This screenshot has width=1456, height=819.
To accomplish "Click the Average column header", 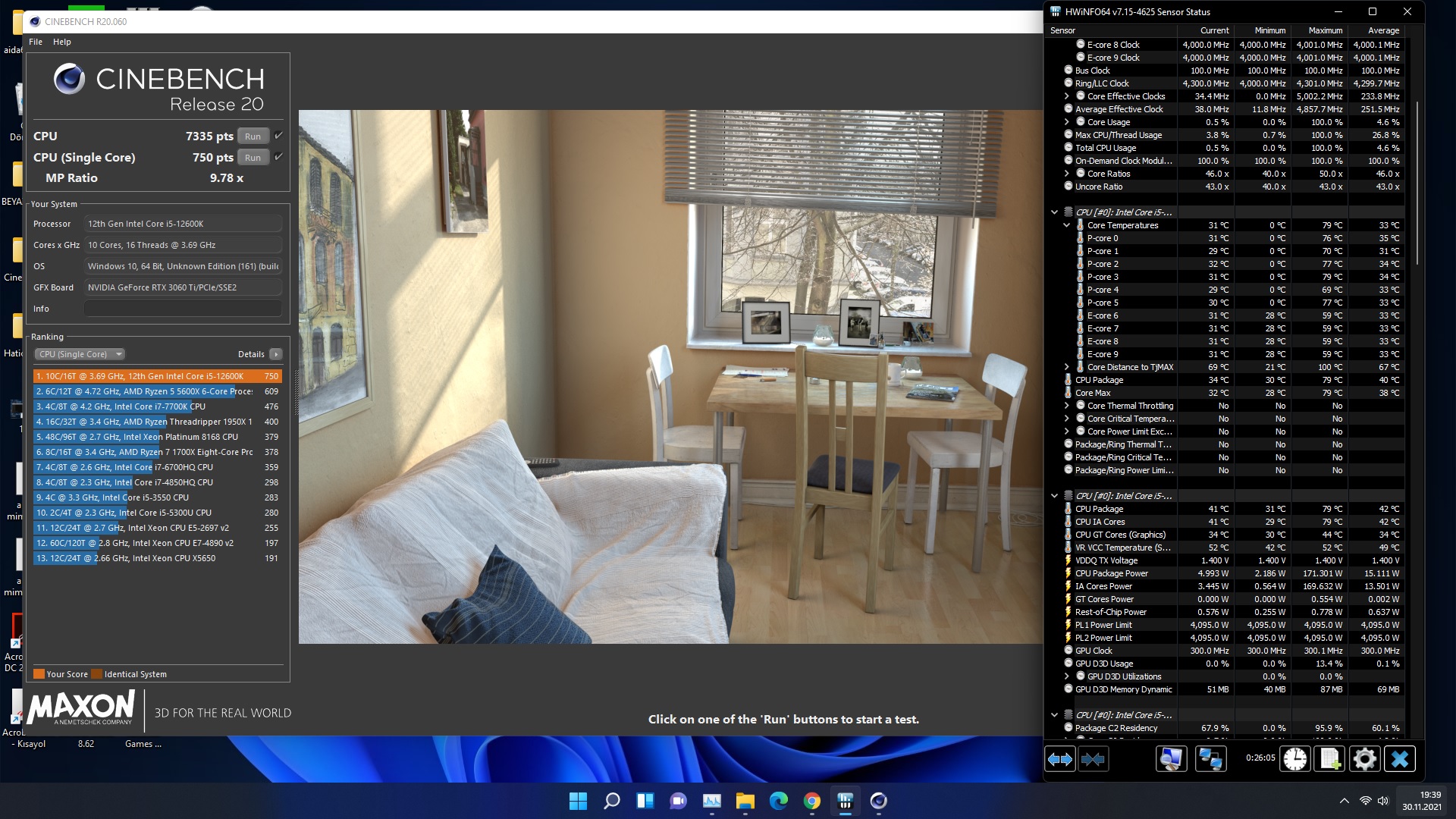I will 1376,30.
